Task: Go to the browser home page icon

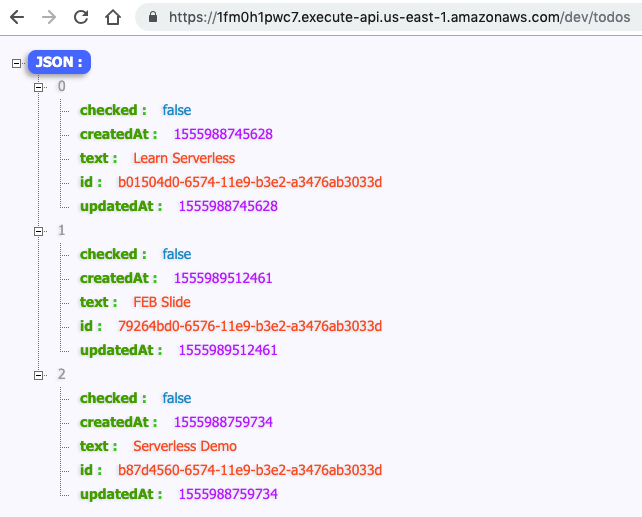Action: click(x=113, y=17)
